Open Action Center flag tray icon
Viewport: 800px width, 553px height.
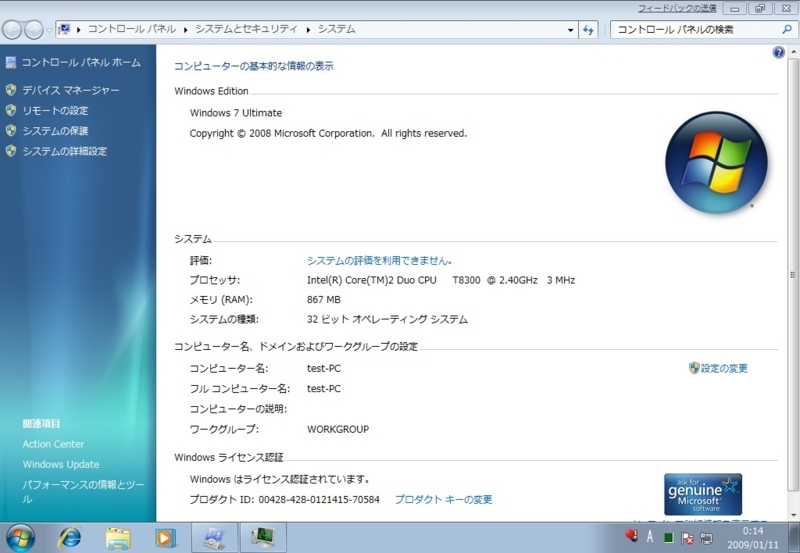tap(687, 537)
